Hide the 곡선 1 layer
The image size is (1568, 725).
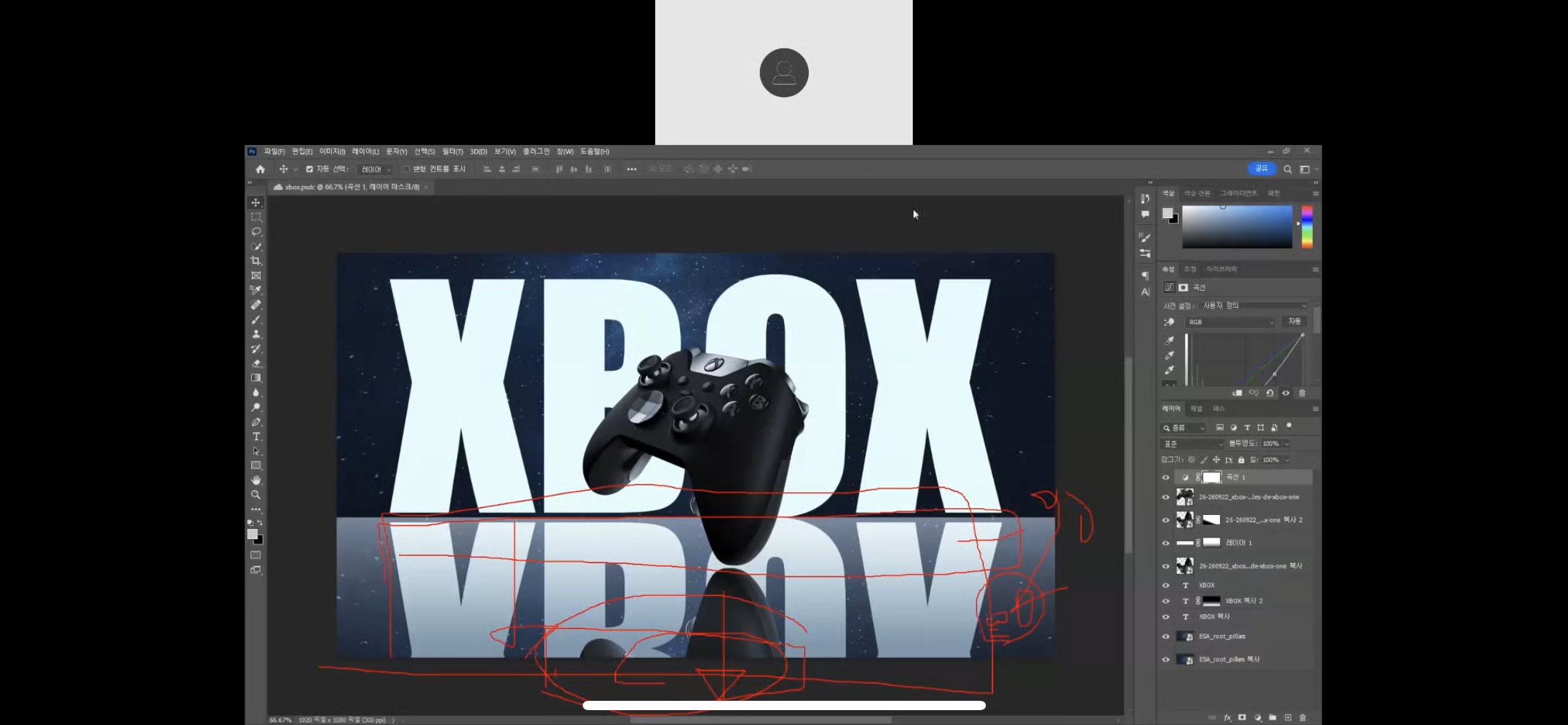pos(1165,477)
